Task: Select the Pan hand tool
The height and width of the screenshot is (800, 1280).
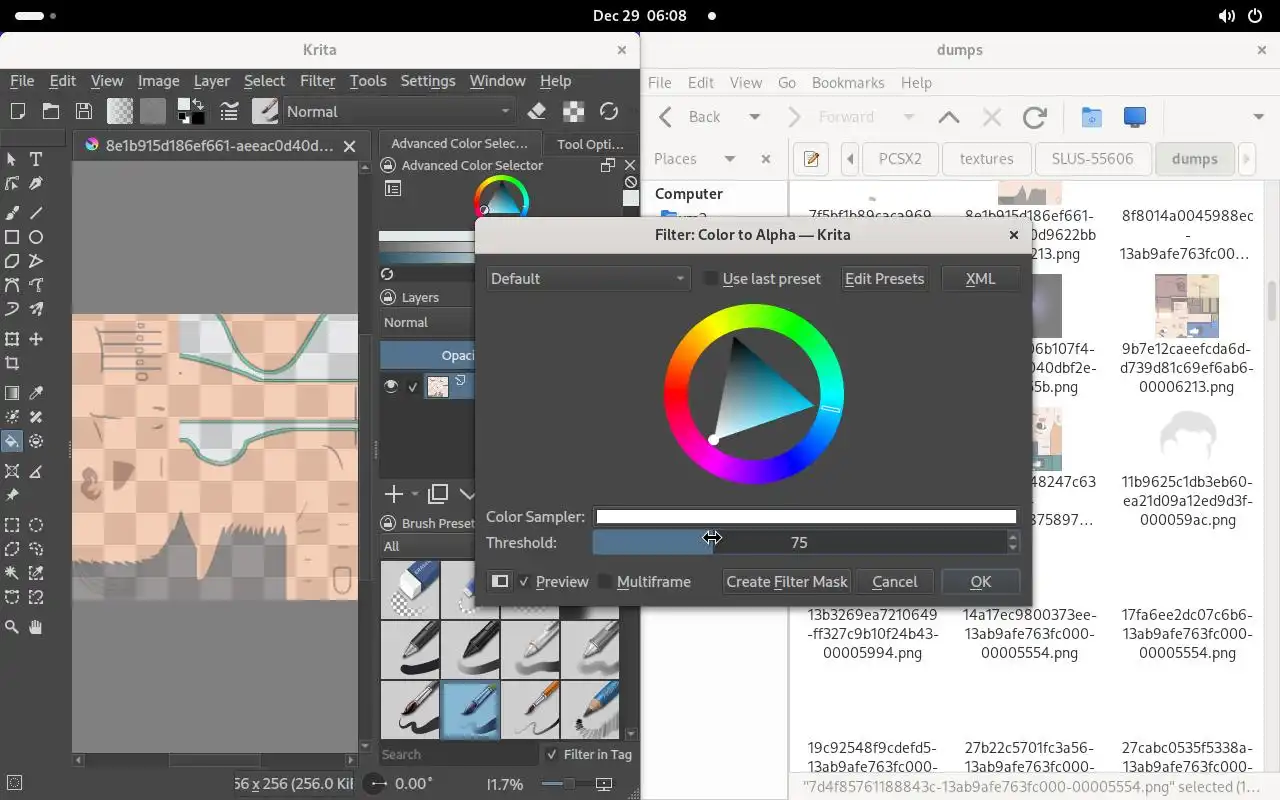Action: point(36,627)
